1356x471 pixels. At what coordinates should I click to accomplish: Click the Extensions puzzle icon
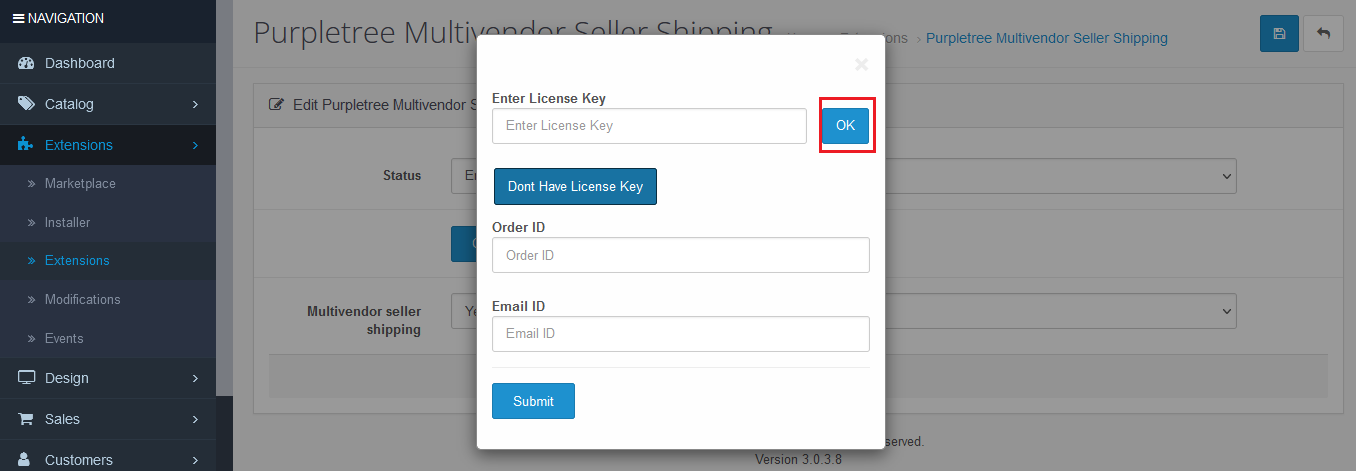[x=27, y=145]
